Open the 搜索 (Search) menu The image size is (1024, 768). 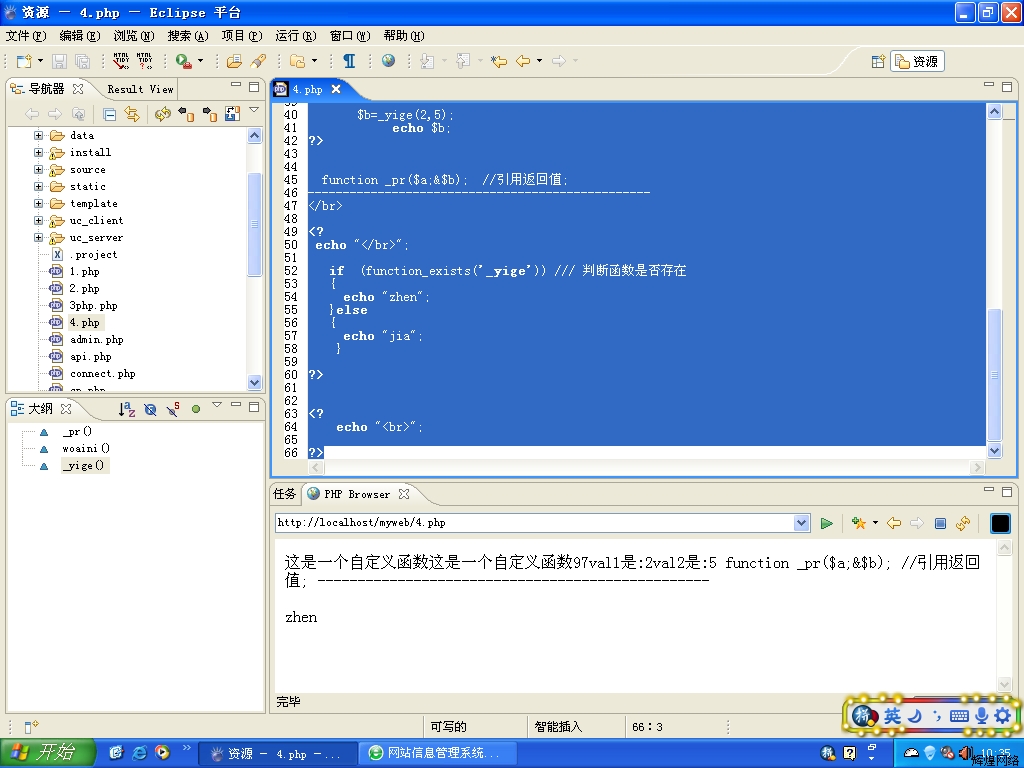tap(188, 36)
